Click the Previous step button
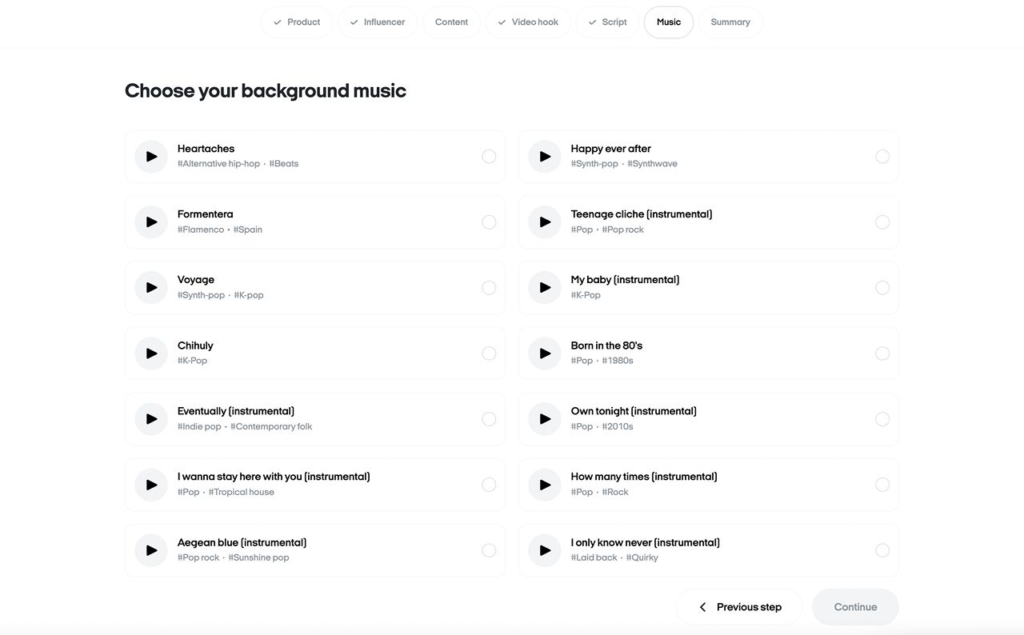This screenshot has width=1024, height=635. click(740, 607)
